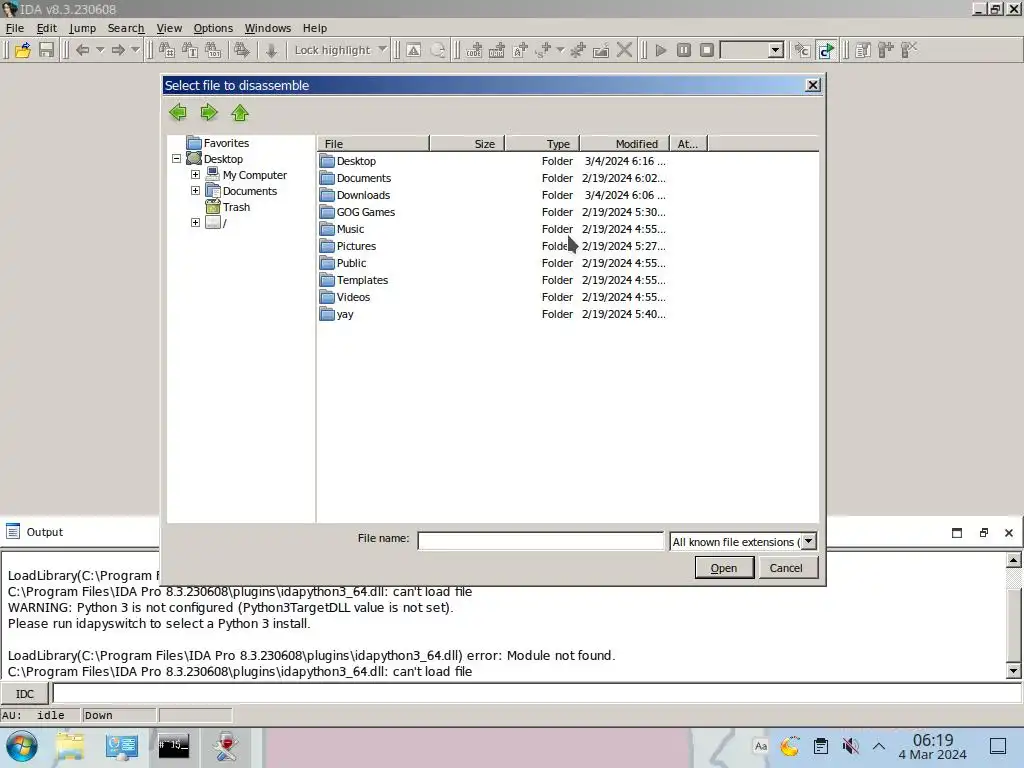The height and width of the screenshot is (768, 1024).
Task: Open the Windows Start button
Action: point(22,746)
